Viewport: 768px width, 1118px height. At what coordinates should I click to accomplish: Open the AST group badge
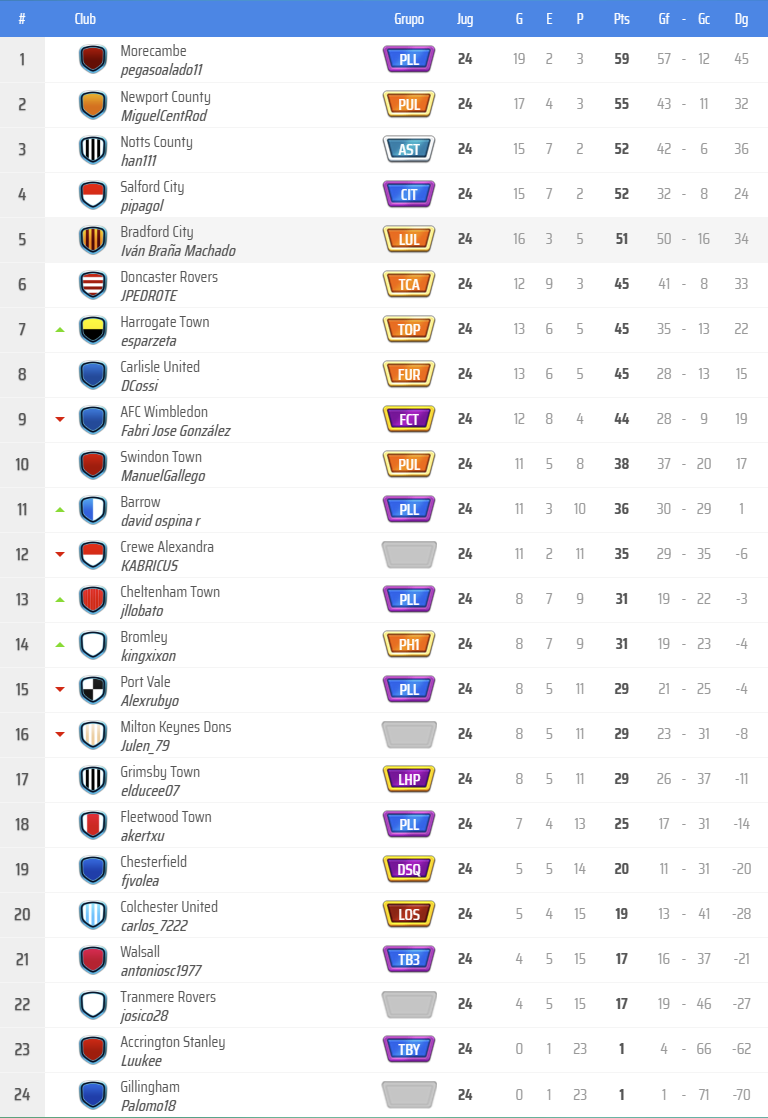(409, 149)
